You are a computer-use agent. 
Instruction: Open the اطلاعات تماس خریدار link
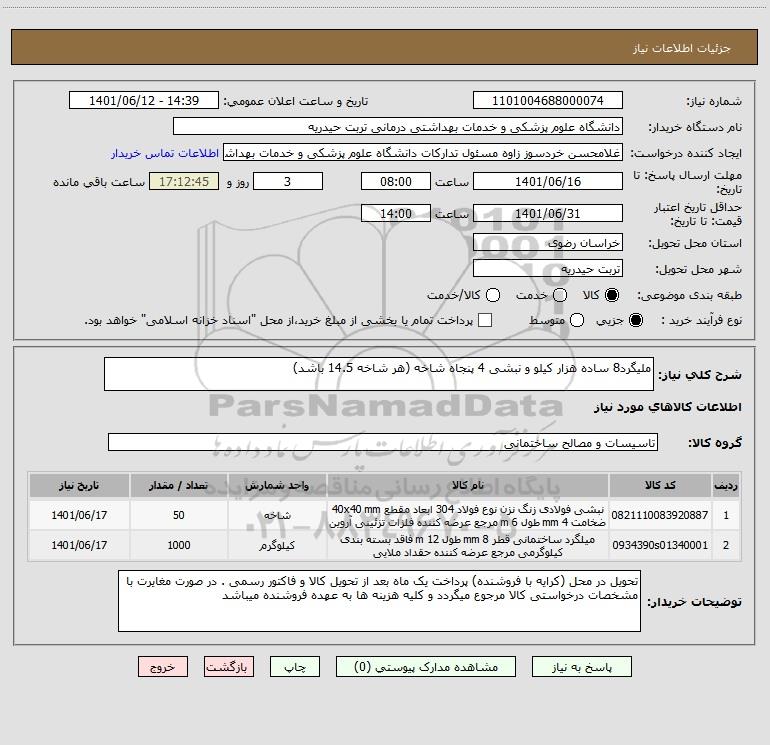pyautogui.click(x=165, y=153)
